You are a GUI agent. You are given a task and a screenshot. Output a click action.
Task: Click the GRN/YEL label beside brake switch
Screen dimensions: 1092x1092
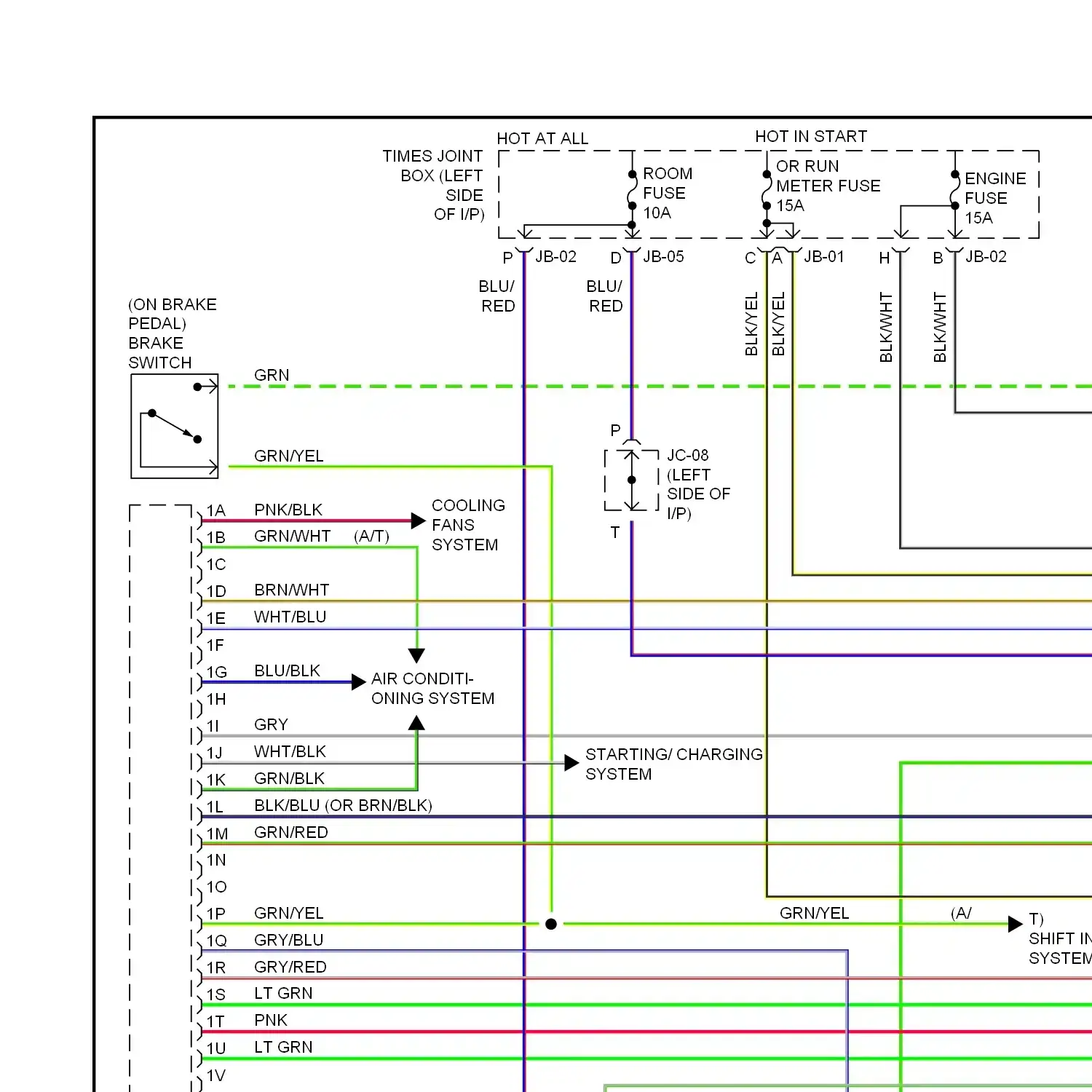pyautogui.click(x=289, y=456)
